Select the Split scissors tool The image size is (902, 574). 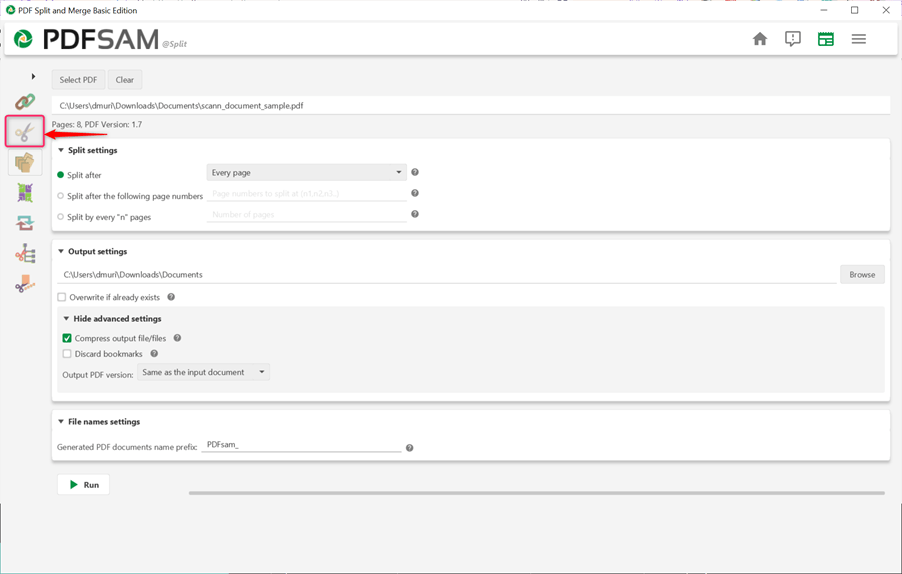25,132
